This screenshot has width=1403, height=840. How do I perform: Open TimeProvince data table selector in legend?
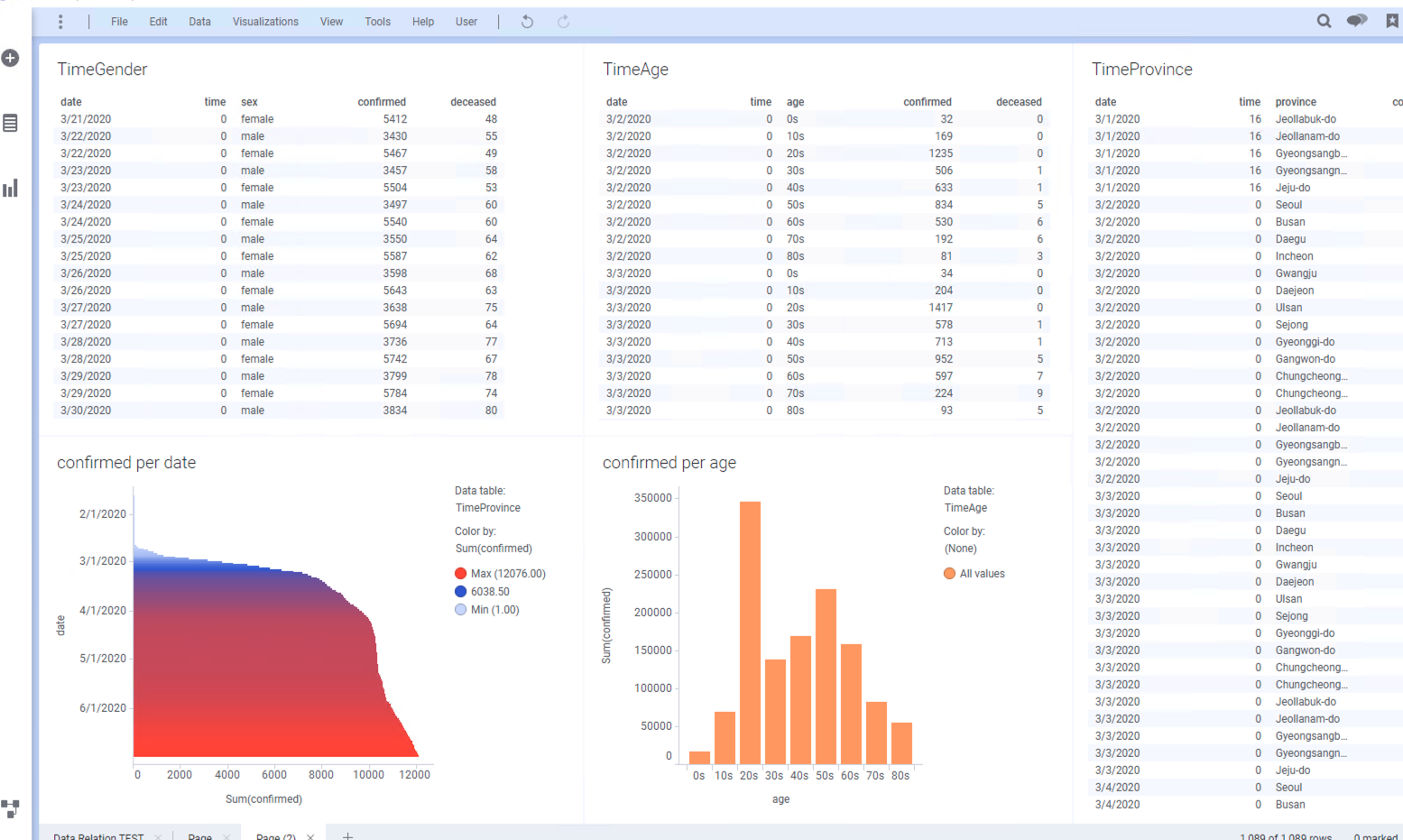[x=487, y=508]
